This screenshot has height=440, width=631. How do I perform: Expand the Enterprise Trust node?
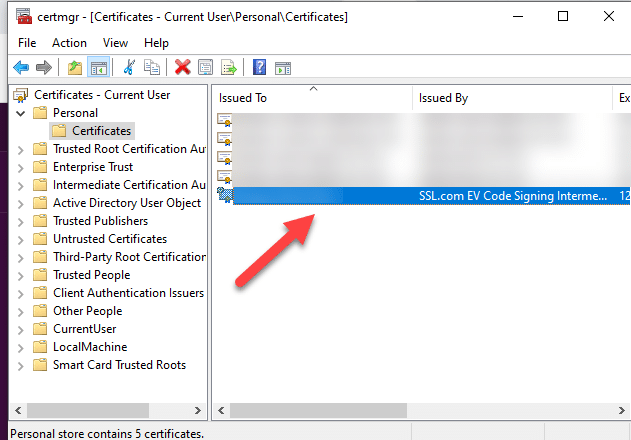(22, 167)
